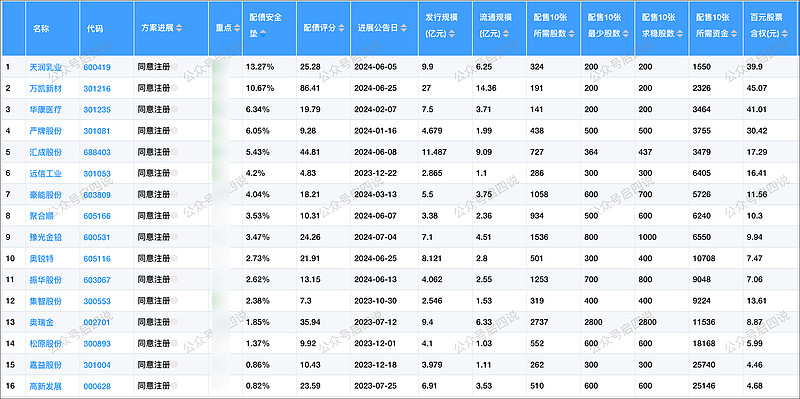The width and height of the screenshot is (800, 399).
Task: Sort by the 配债评分 column arrows
Action: [341, 28]
